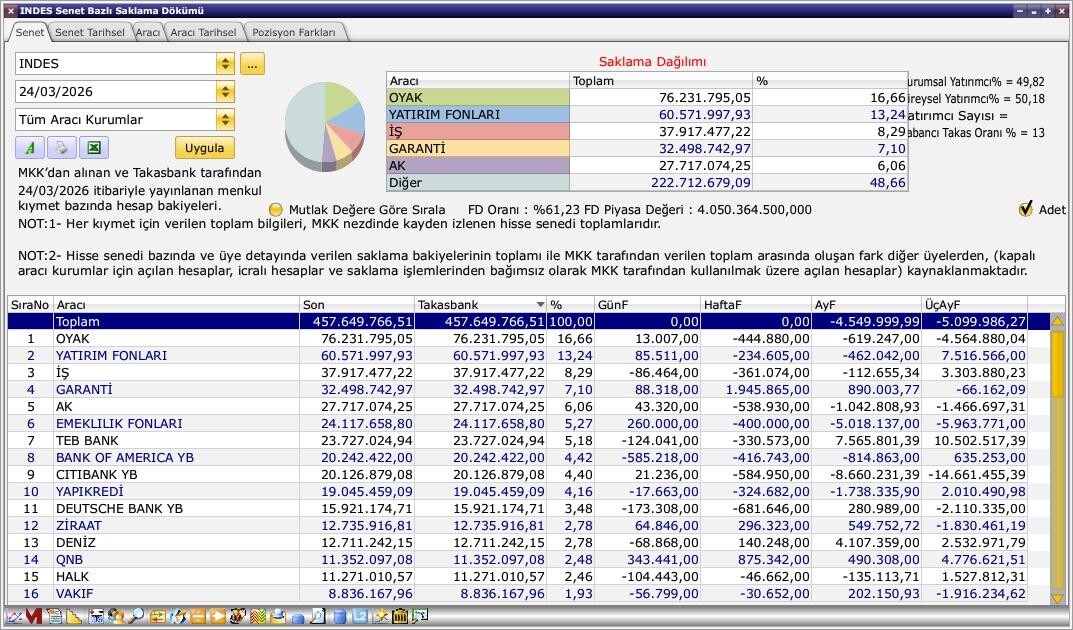The width and height of the screenshot is (1073, 630).
Task: Click the green font style icon
Action: pyautogui.click(x=30, y=148)
